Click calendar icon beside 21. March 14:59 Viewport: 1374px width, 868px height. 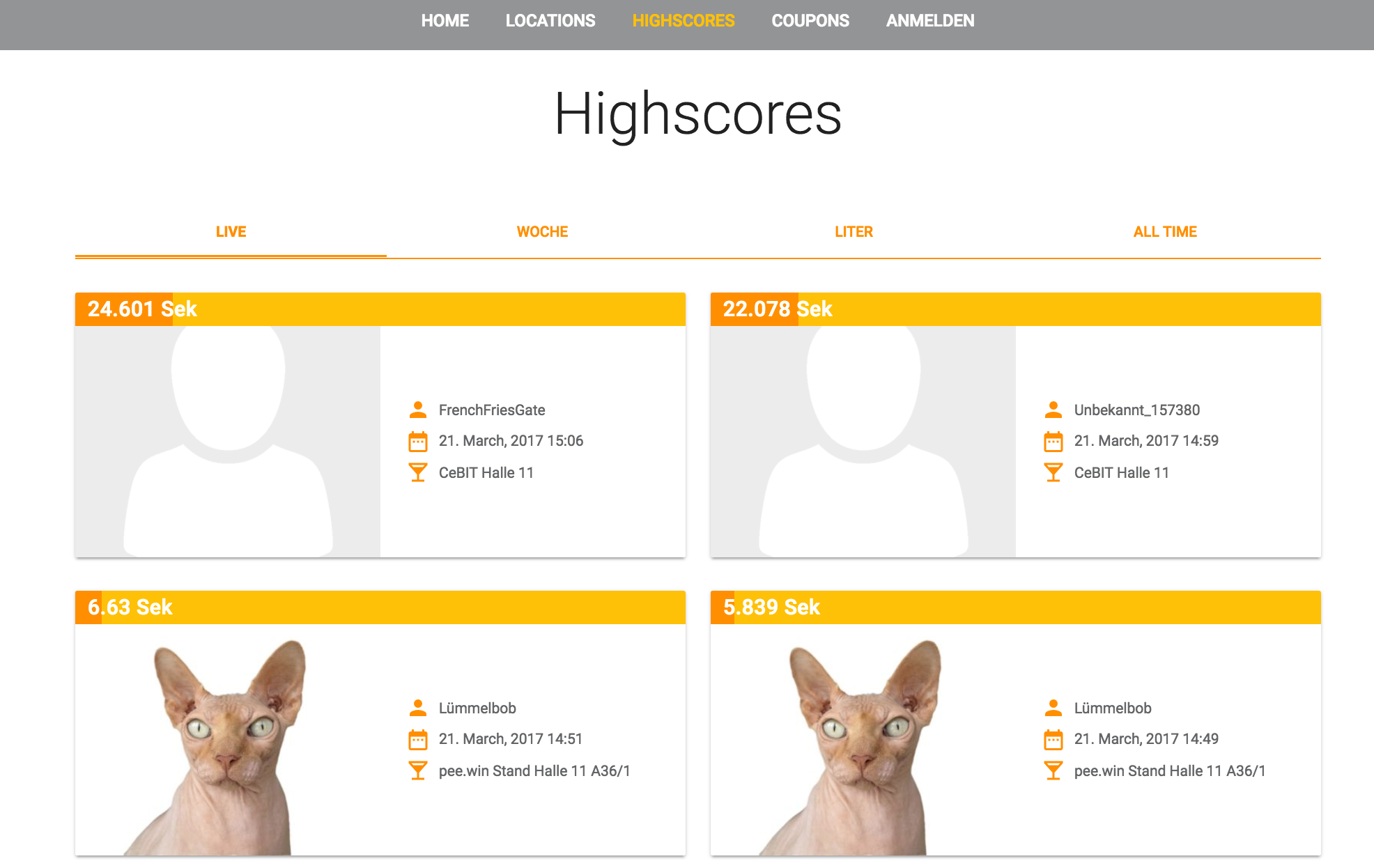pos(1053,442)
